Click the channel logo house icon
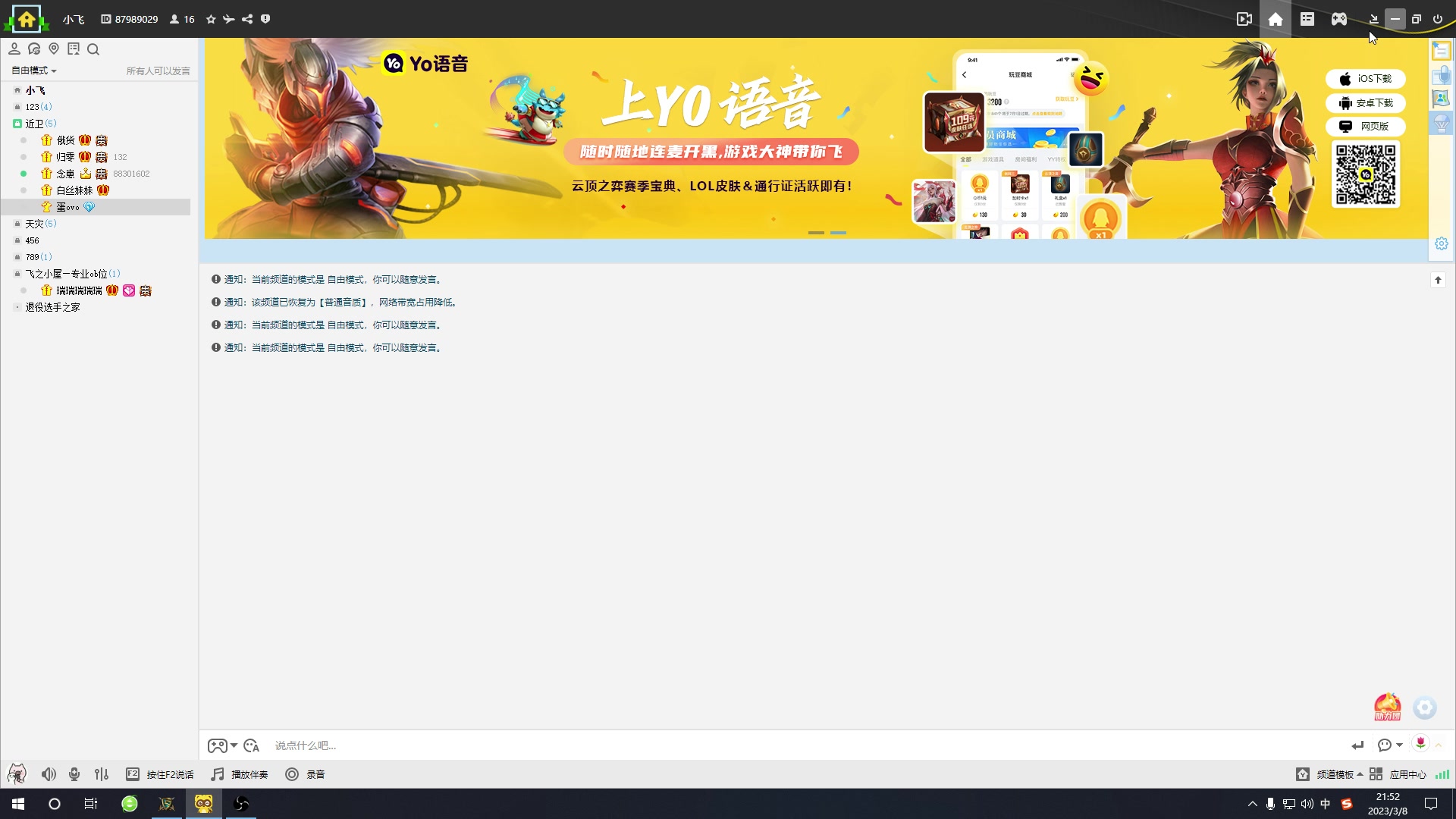 coord(27,19)
